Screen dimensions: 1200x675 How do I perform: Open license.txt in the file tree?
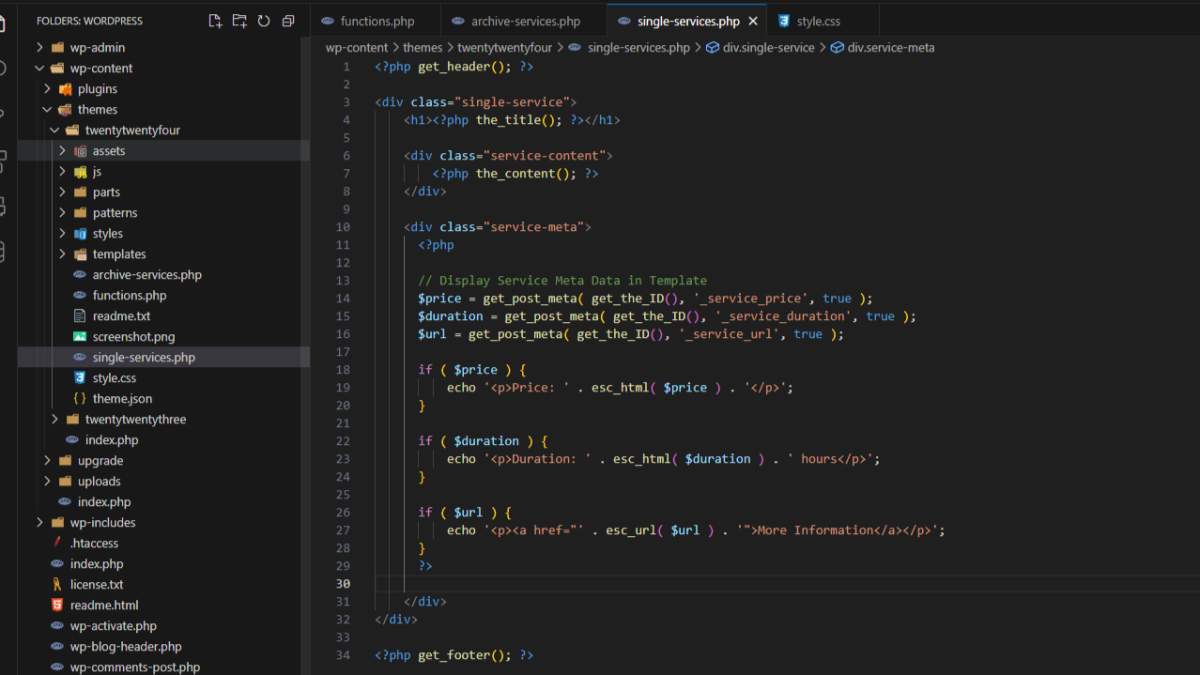click(x=97, y=584)
